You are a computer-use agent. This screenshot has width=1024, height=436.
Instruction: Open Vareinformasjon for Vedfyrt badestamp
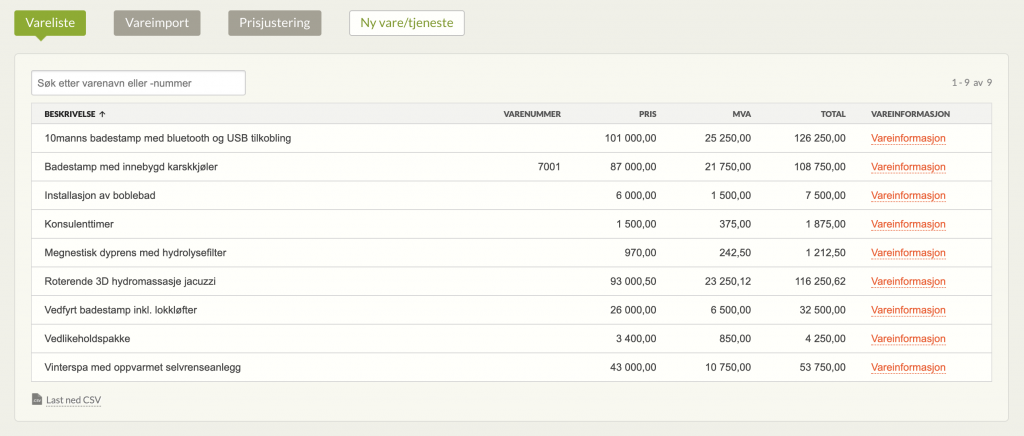click(x=908, y=310)
